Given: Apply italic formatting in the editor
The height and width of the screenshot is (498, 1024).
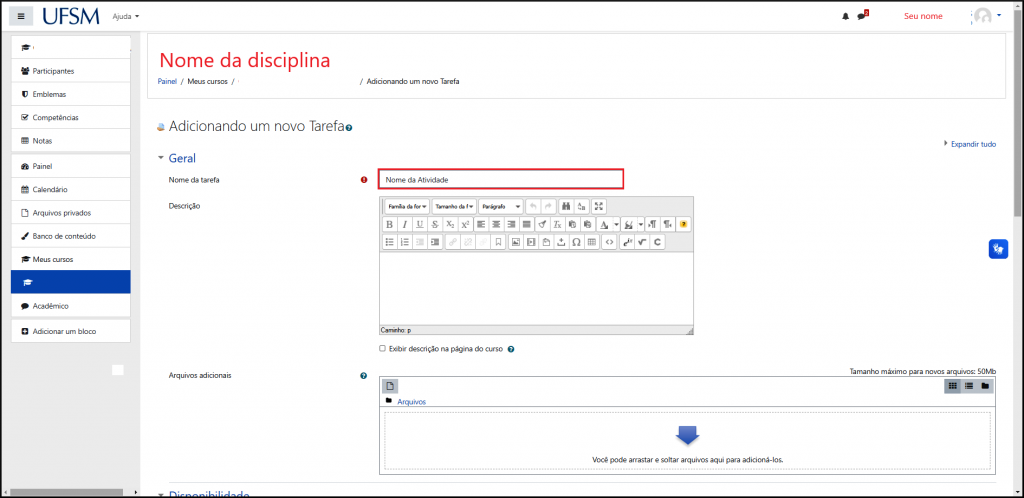Looking at the screenshot, I should pos(404,224).
